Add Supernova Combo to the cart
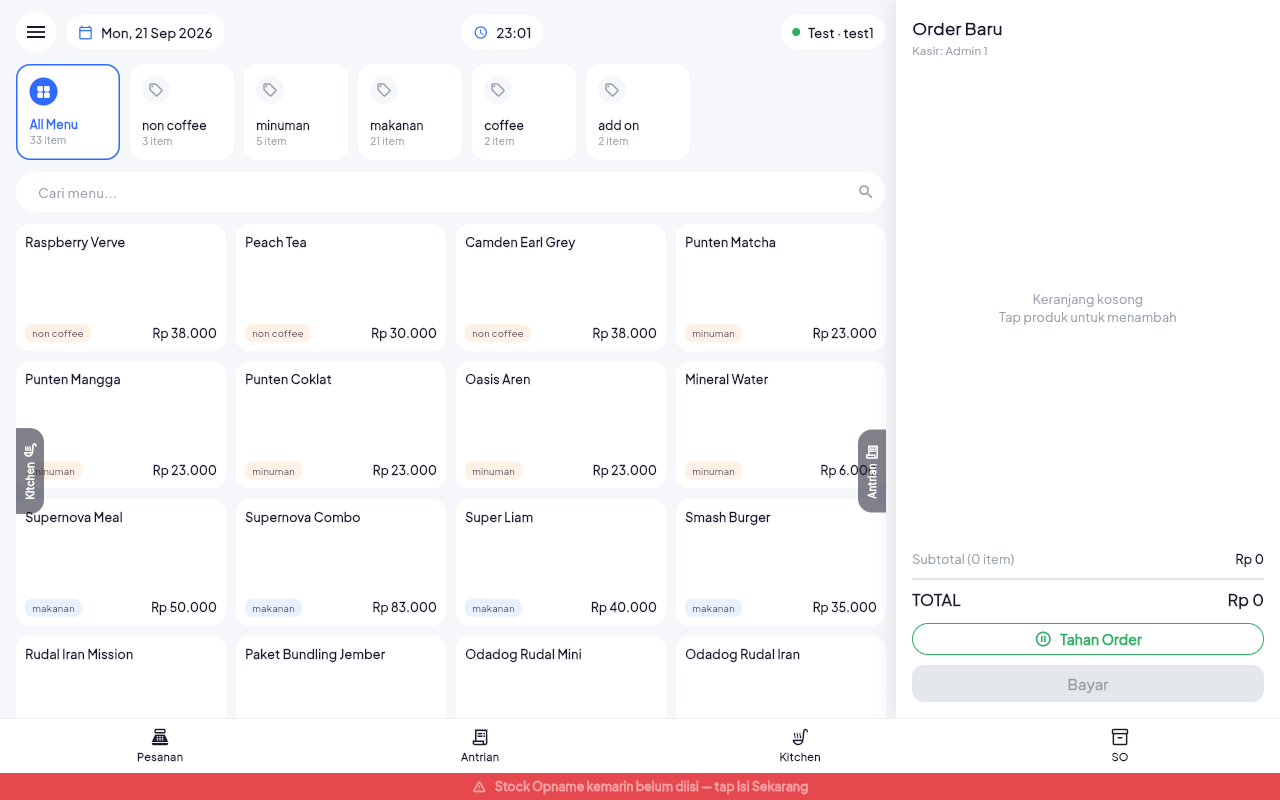This screenshot has width=1280, height=800. coord(341,562)
